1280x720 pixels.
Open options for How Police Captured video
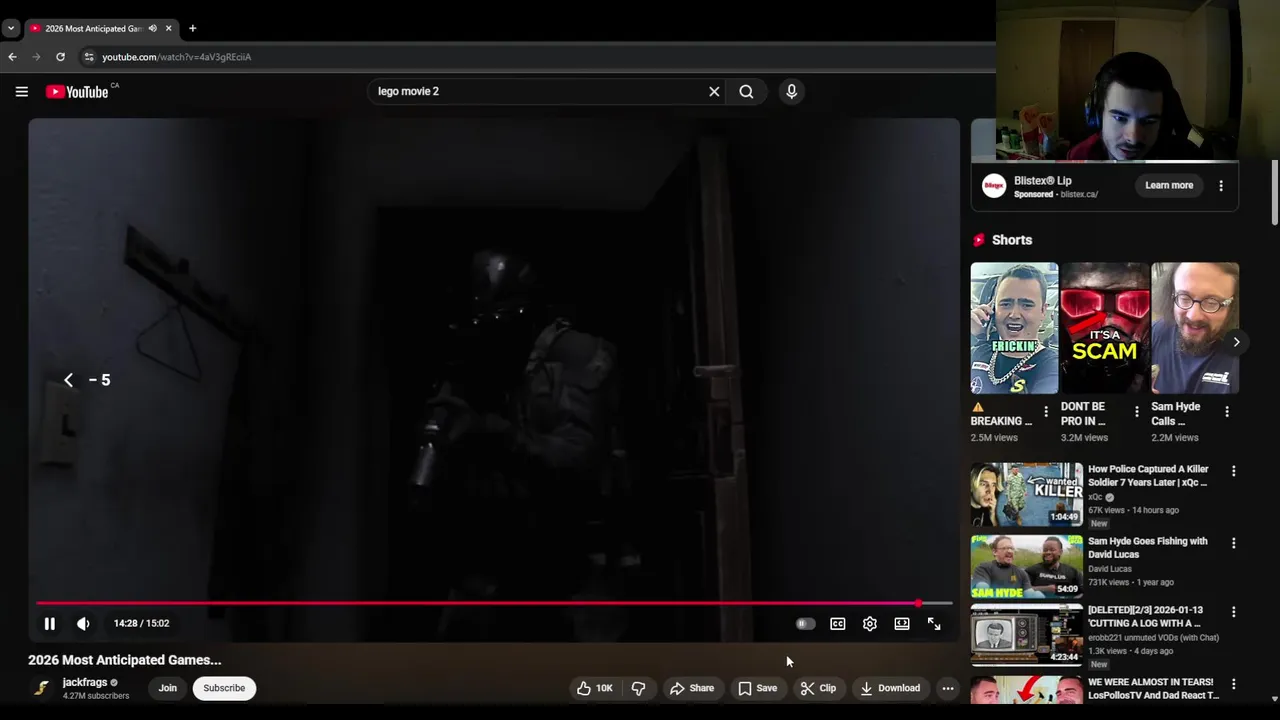point(1233,471)
